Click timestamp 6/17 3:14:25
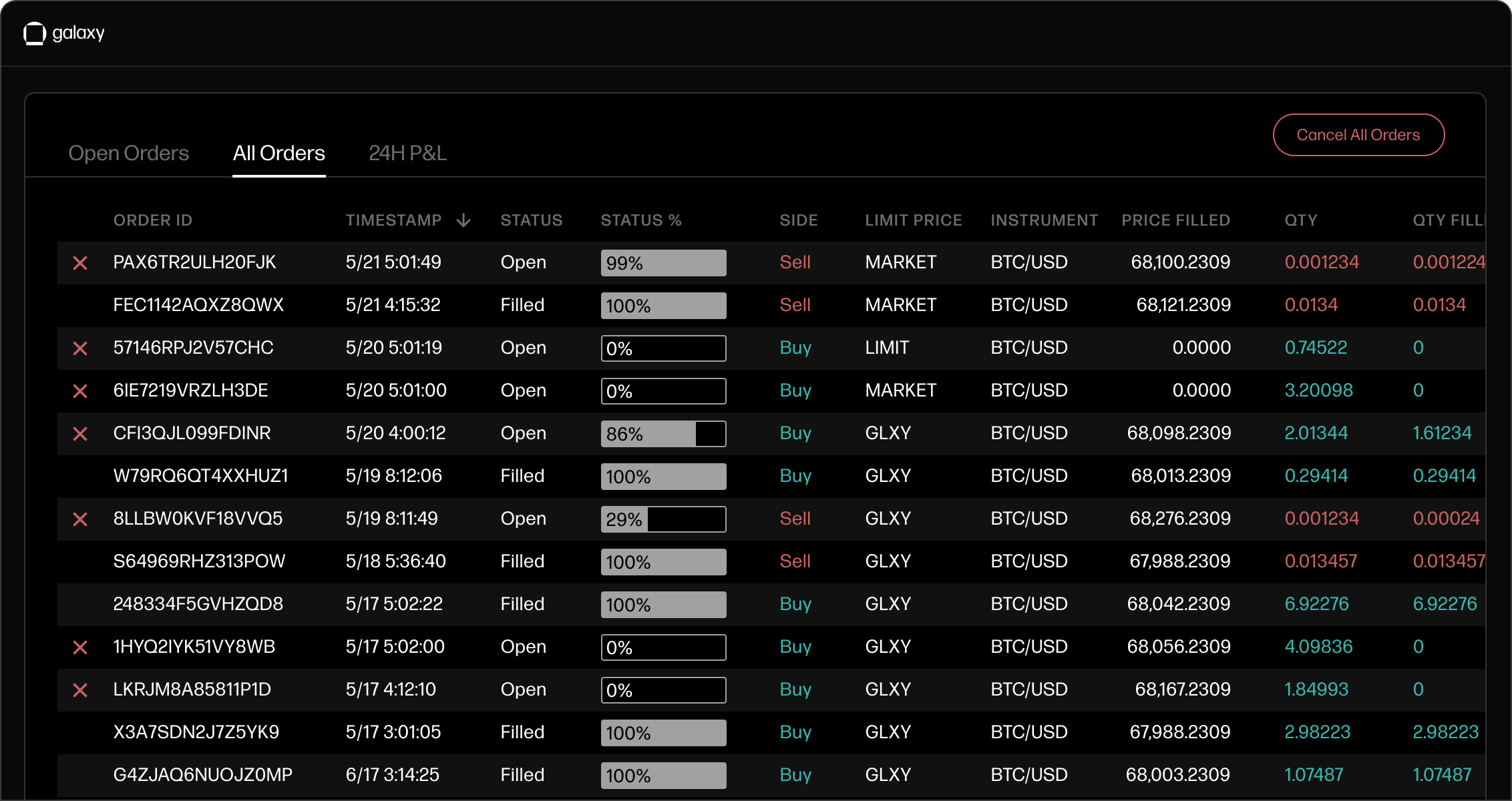Image resolution: width=1512 pixels, height=801 pixels. coord(393,775)
